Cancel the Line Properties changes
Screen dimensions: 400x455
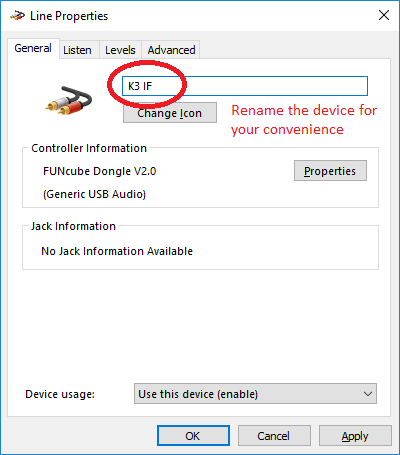pyautogui.click(x=274, y=436)
